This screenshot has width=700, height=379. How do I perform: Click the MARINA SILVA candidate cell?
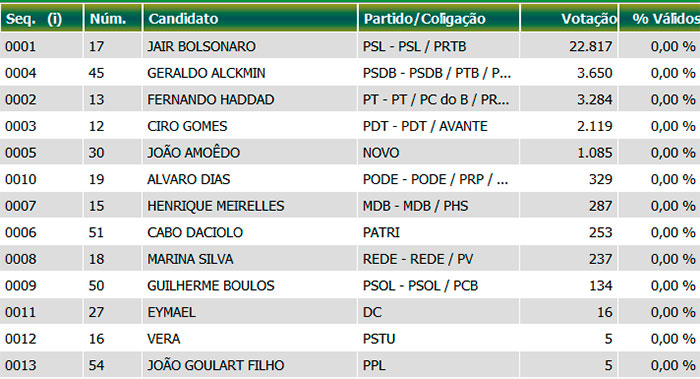(250, 259)
